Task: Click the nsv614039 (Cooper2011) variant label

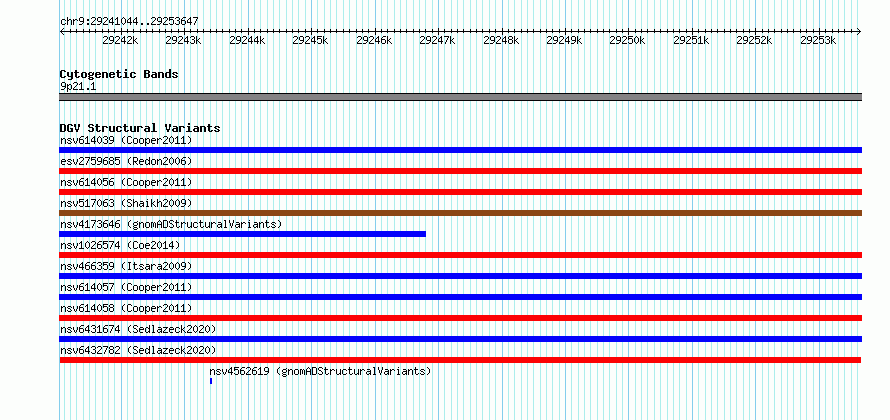Action: coord(126,140)
